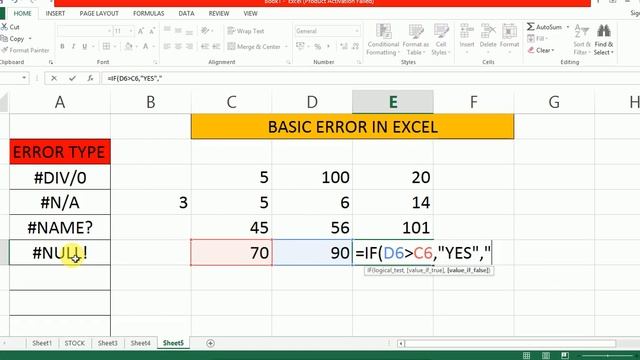
Task: Toggle Center horizontal alignment
Action: [x=178, y=47]
